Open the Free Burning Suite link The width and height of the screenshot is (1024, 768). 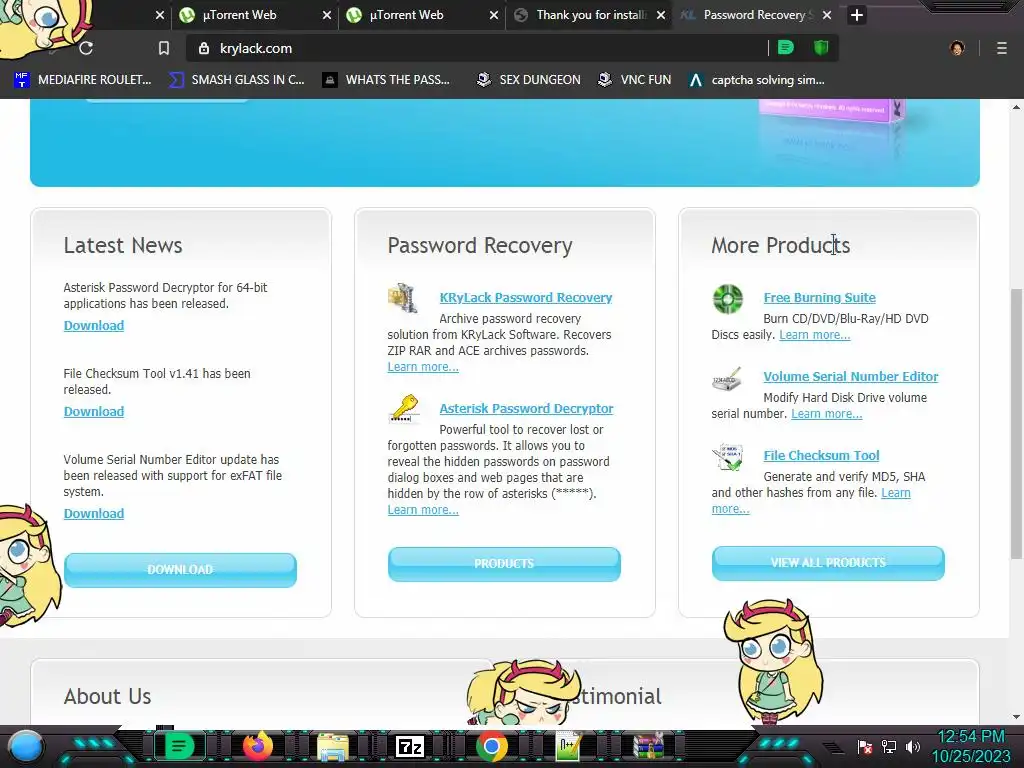tap(820, 297)
